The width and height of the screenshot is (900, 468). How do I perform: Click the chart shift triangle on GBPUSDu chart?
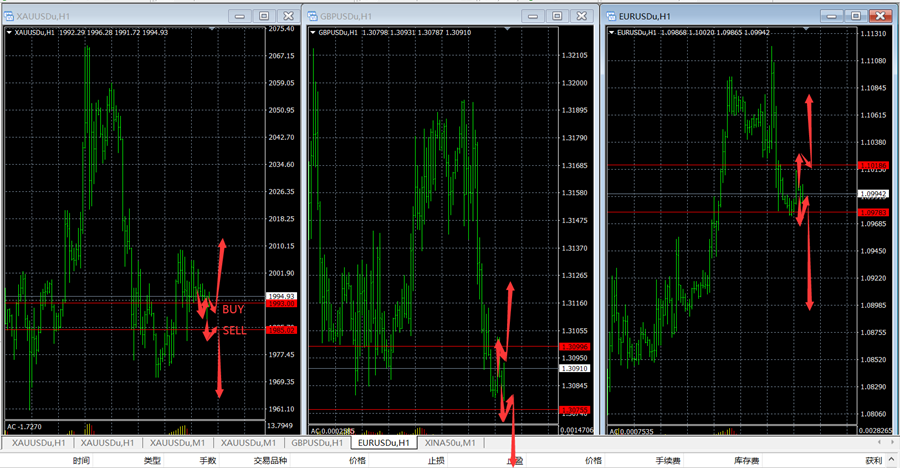(510, 30)
